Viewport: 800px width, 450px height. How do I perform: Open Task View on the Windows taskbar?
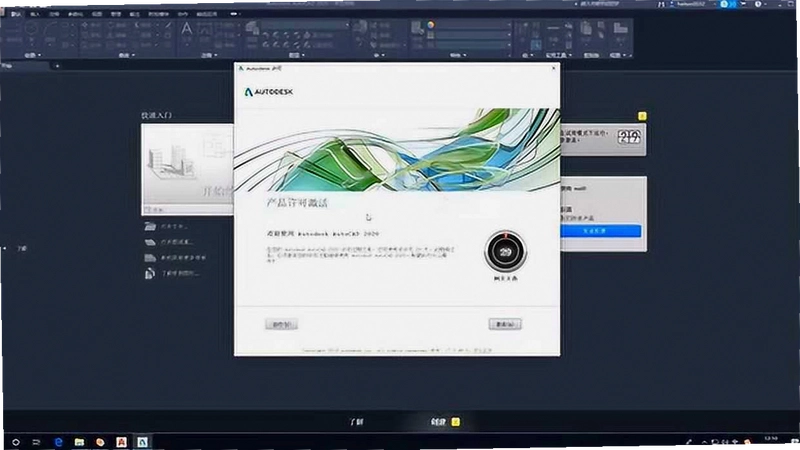[x=36, y=442]
